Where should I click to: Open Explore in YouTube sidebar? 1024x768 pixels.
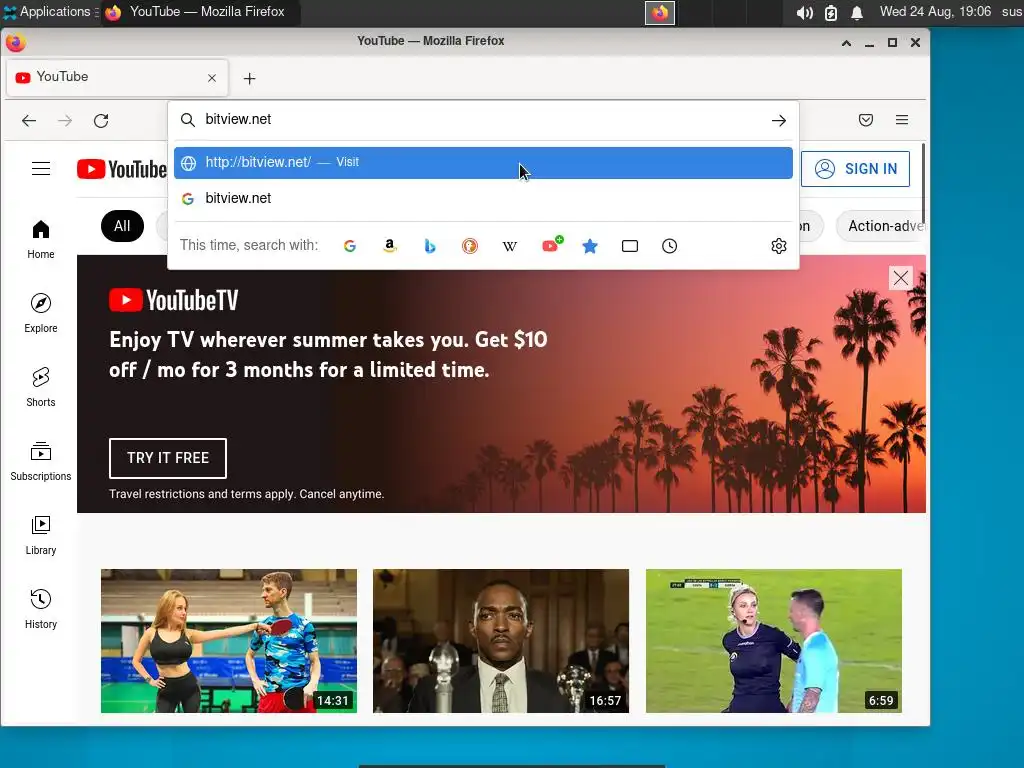(40, 313)
